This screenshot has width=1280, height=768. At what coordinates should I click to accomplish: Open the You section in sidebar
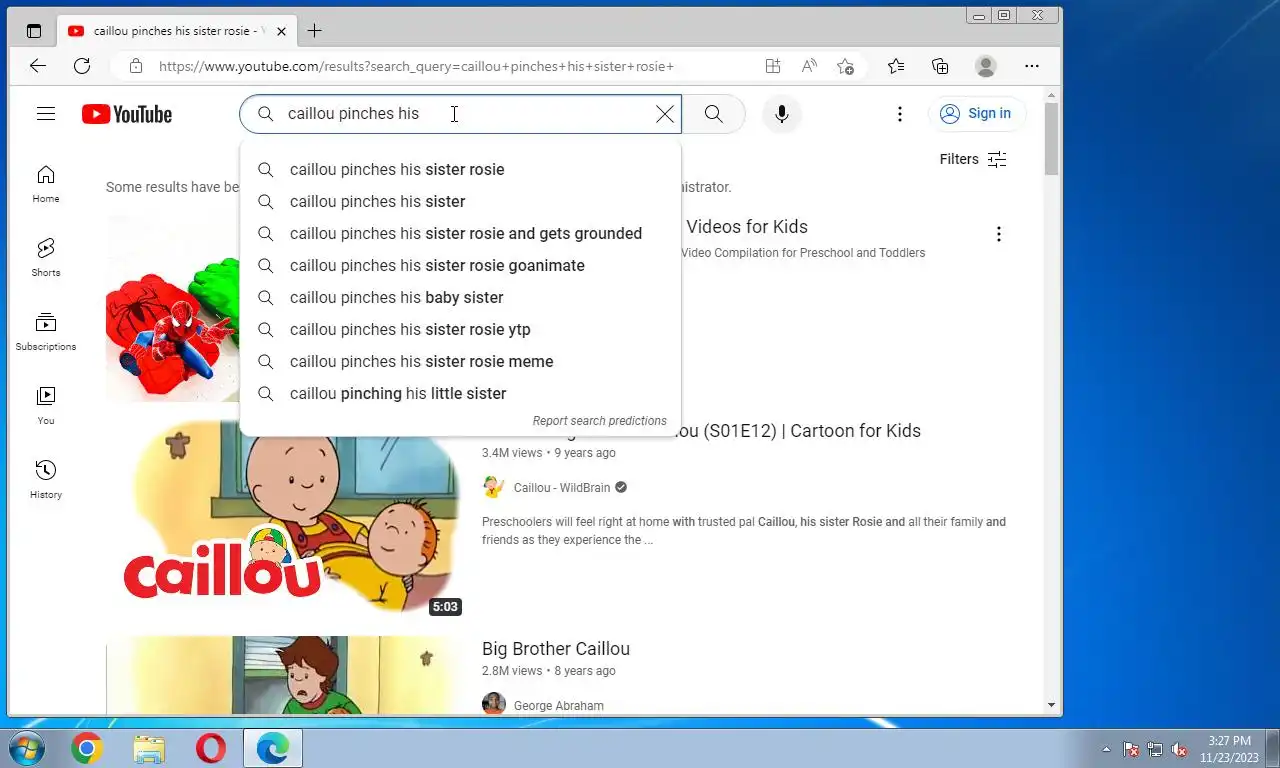pos(46,406)
